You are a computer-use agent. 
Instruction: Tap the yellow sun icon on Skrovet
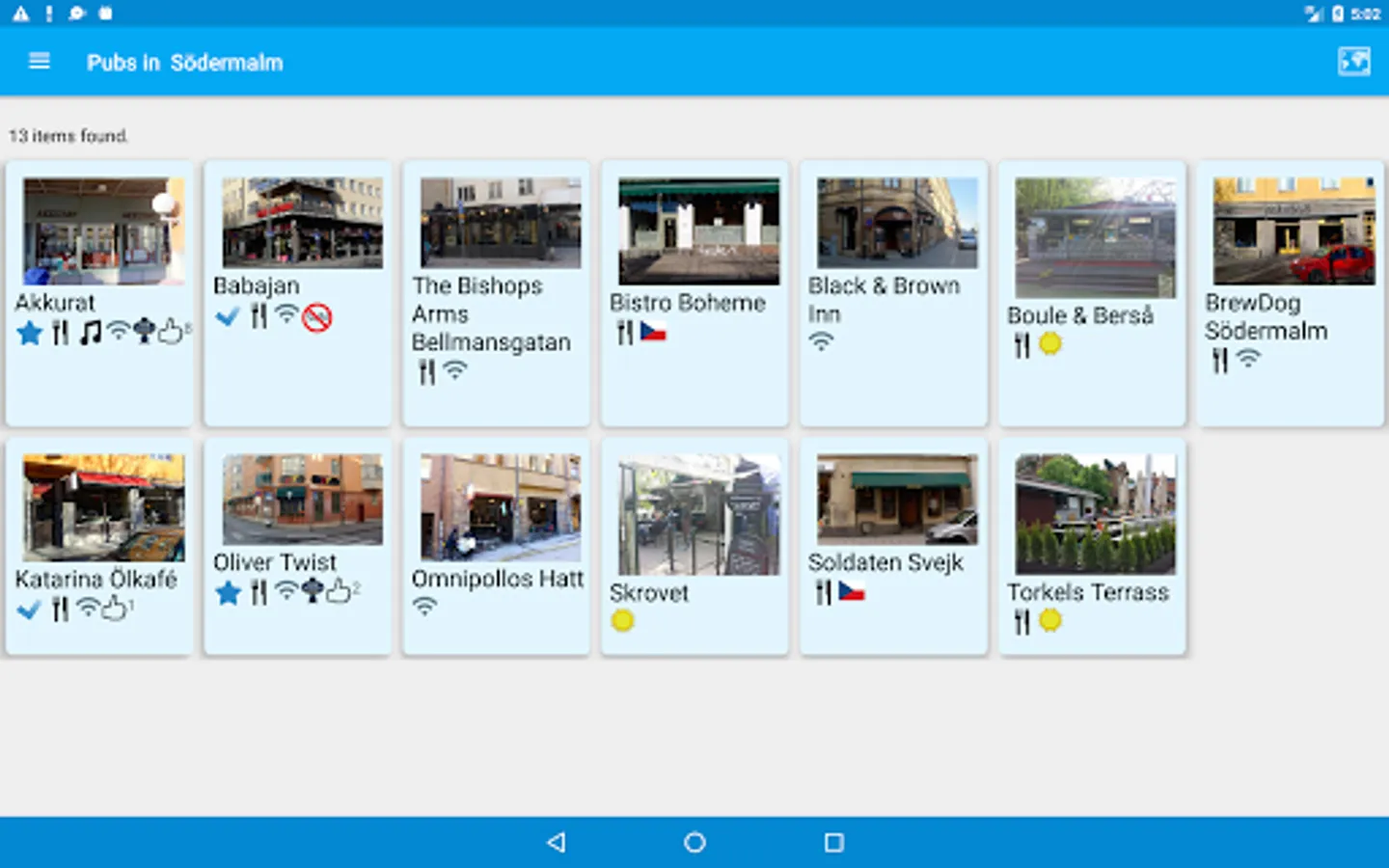point(623,621)
